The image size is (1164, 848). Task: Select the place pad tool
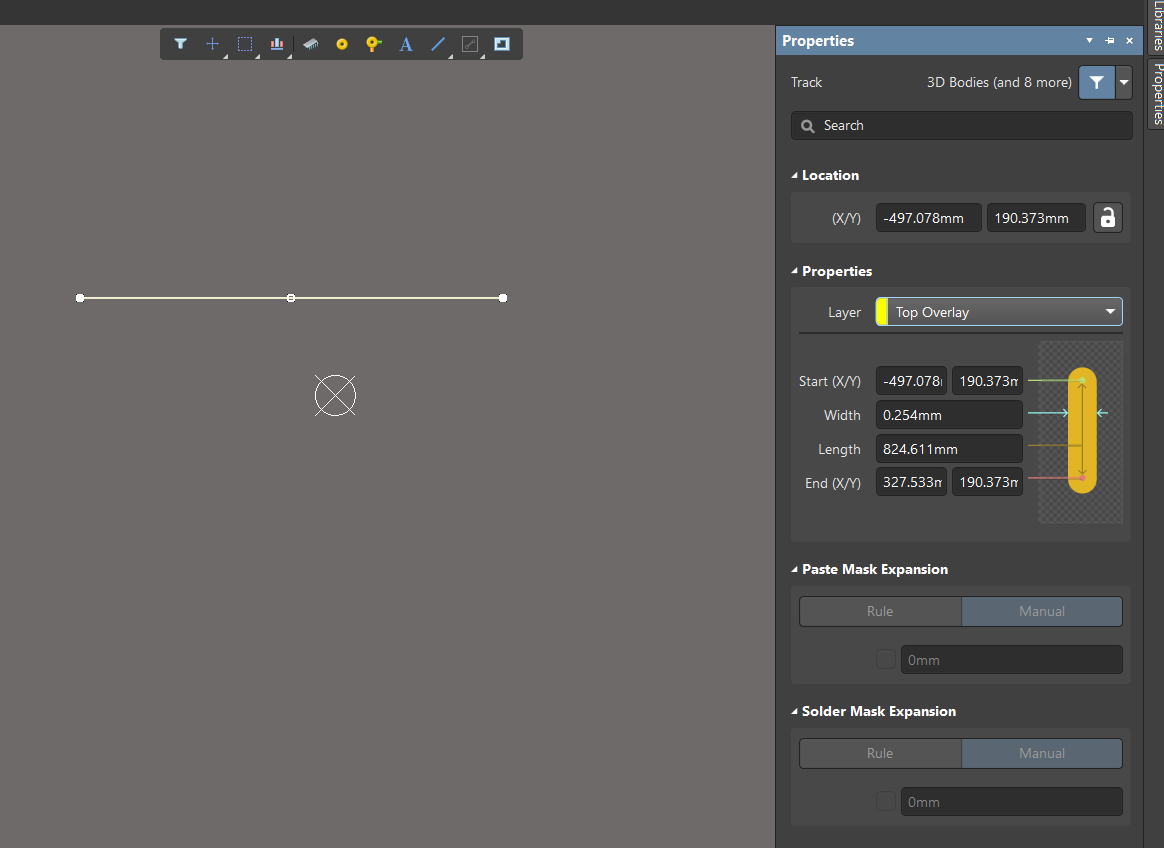point(342,45)
